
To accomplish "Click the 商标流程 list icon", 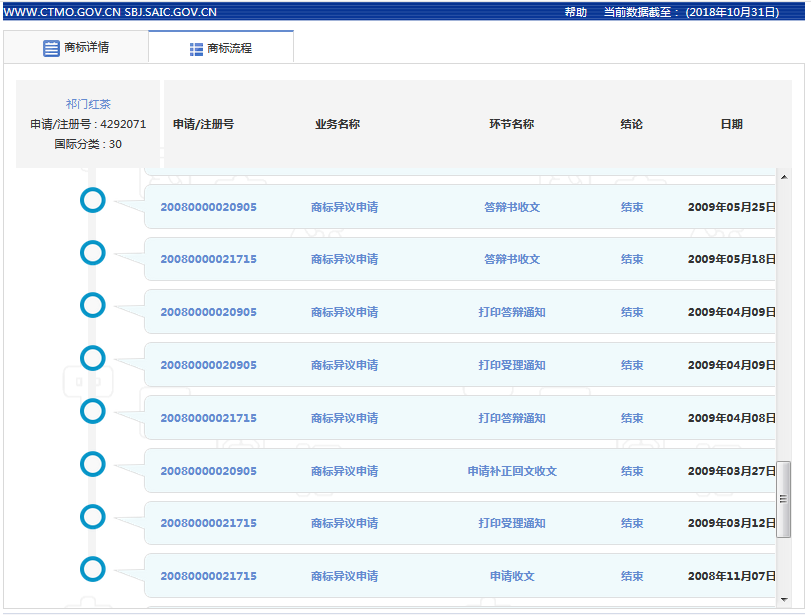I will (x=196, y=49).
